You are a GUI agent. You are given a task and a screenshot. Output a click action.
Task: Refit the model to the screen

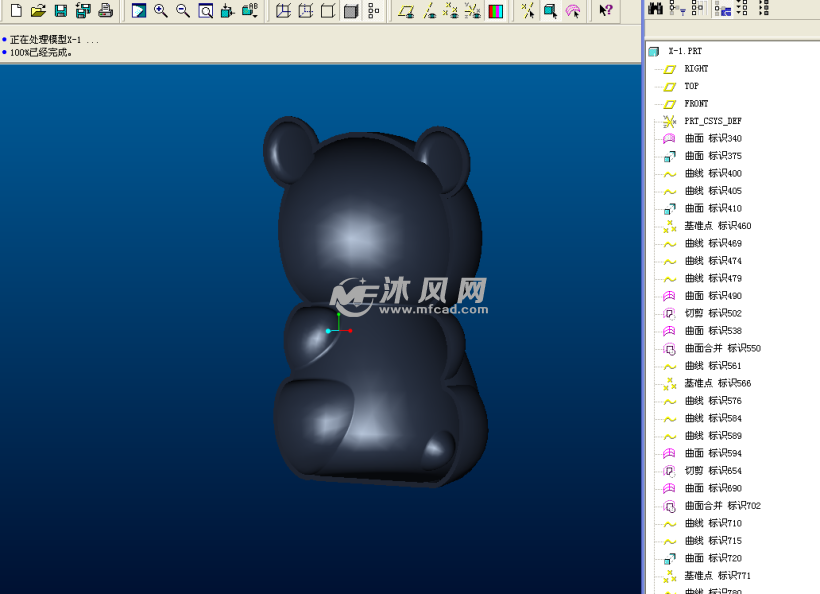[x=206, y=10]
